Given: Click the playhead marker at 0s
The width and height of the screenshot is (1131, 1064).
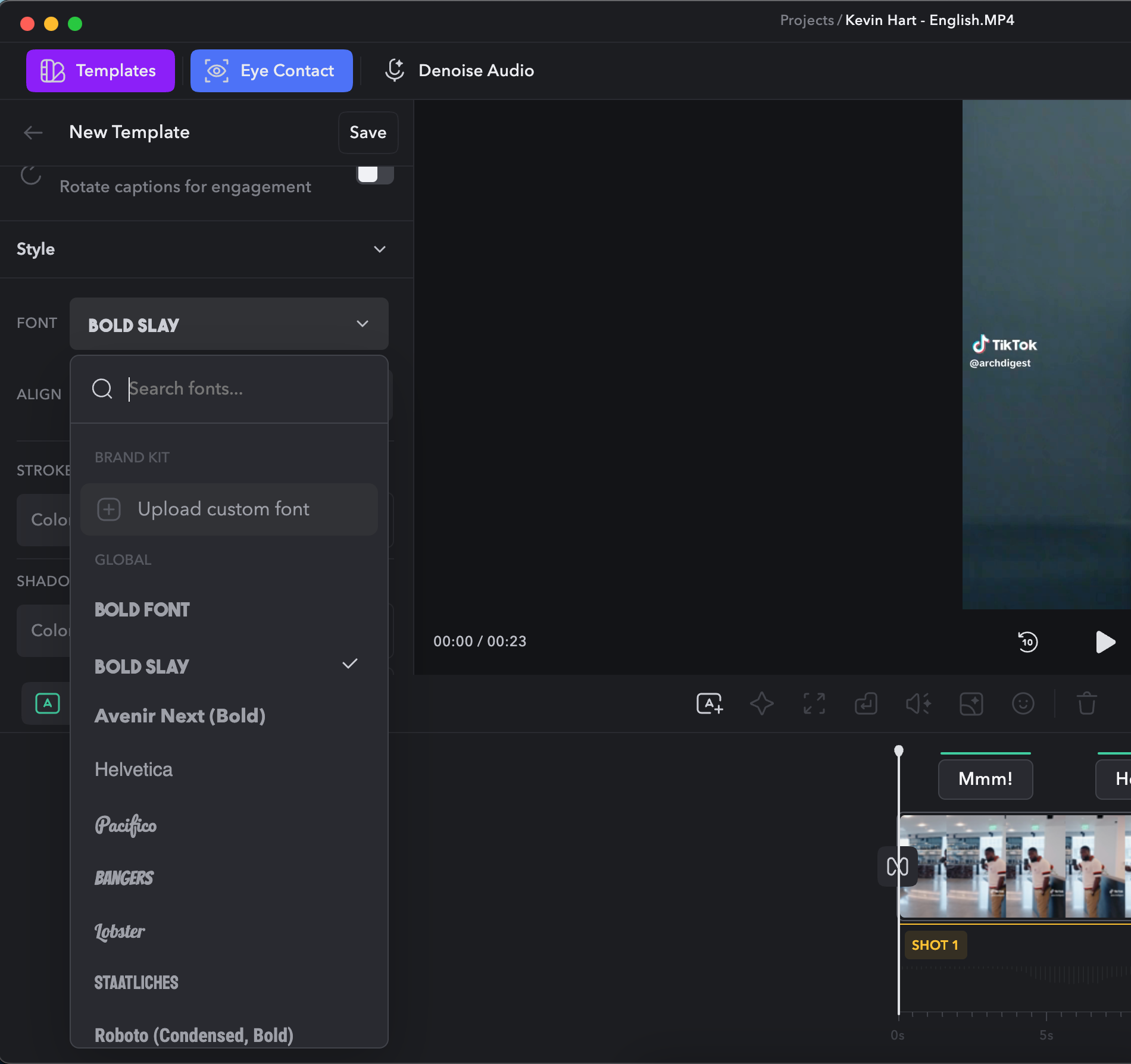Looking at the screenshot, I should 899,751.
